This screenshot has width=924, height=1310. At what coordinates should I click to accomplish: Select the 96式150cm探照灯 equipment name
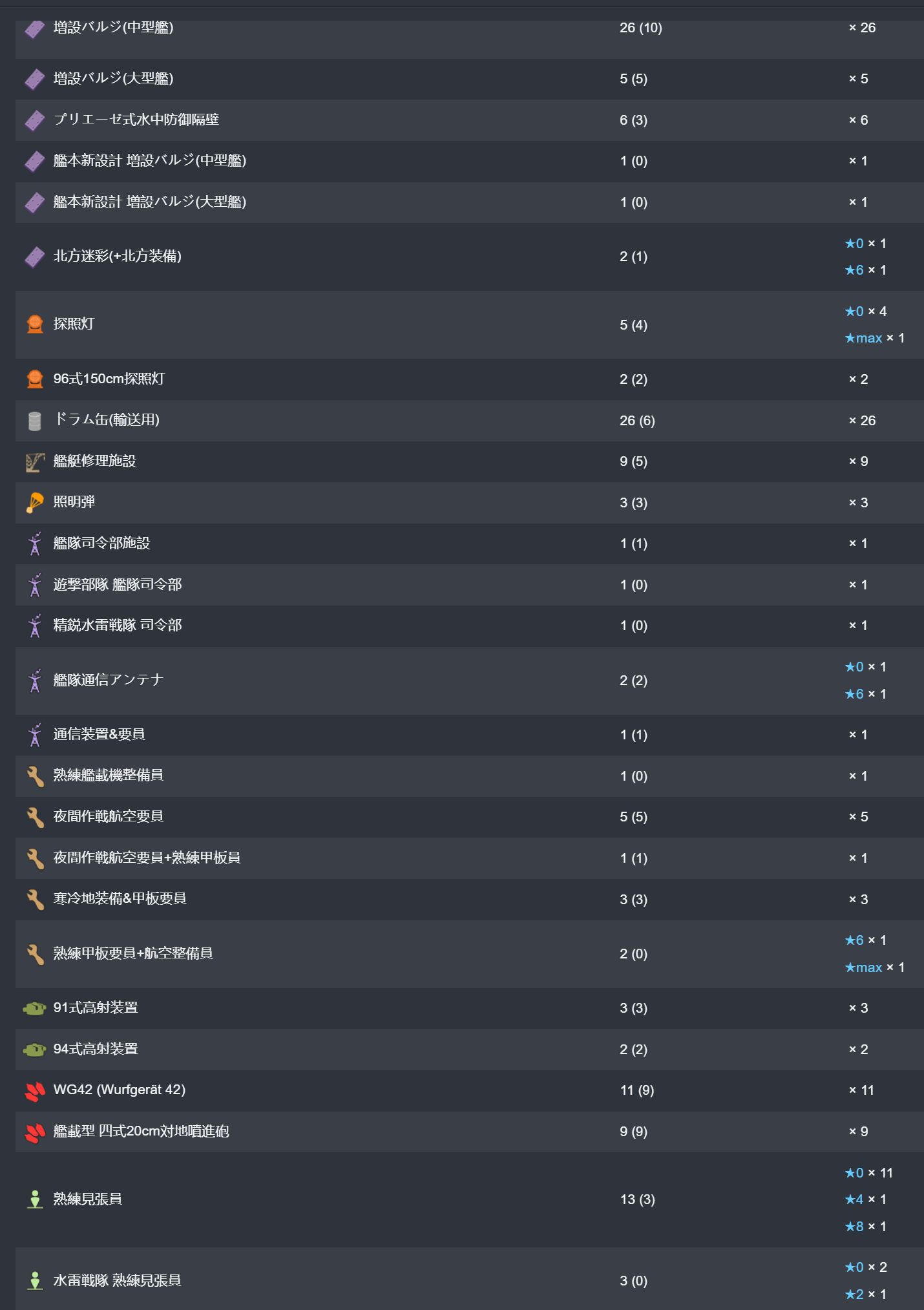click(x=109, y=379)
